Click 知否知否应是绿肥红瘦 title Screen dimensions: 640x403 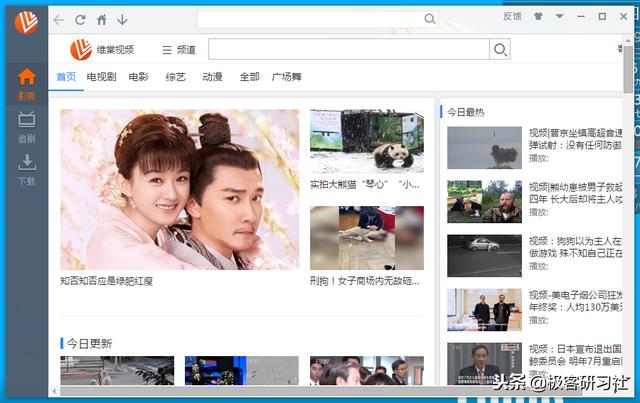[x=107, y=281]
